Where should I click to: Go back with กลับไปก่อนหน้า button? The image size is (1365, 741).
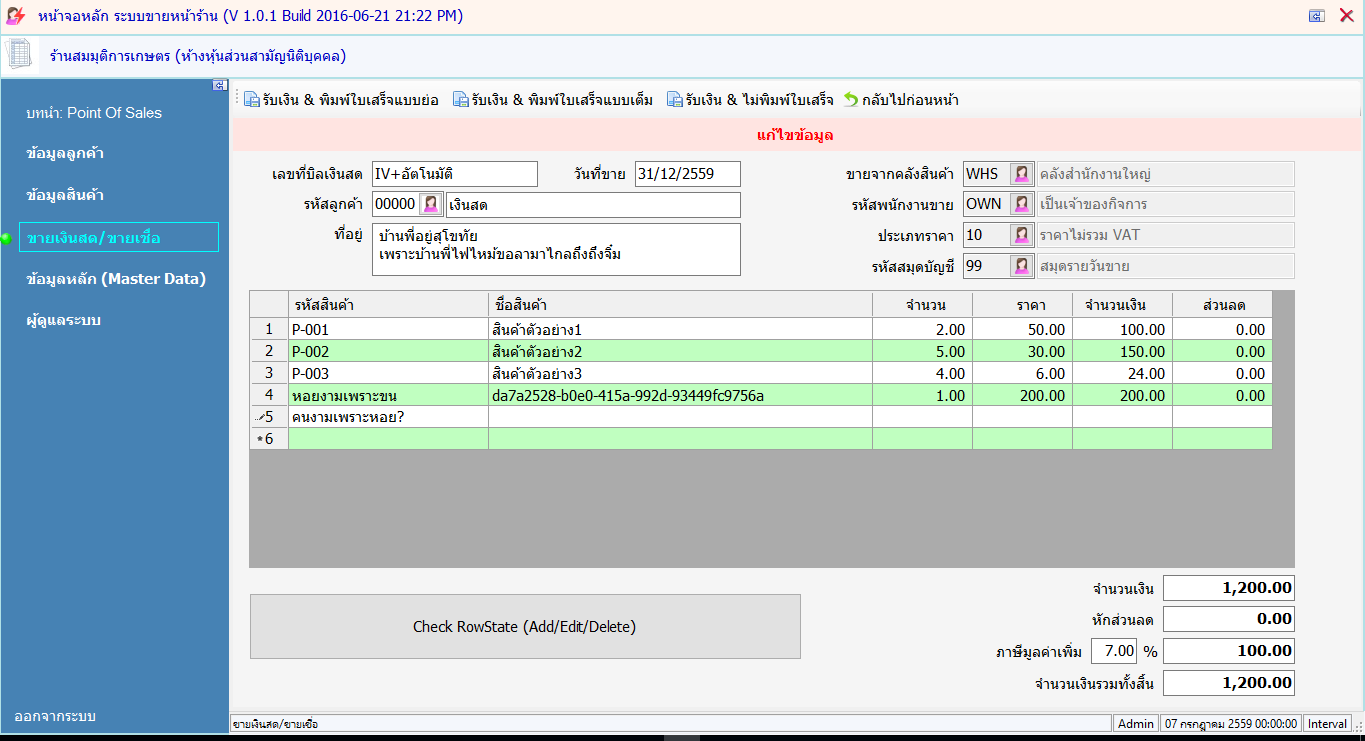tap(901, 100)
